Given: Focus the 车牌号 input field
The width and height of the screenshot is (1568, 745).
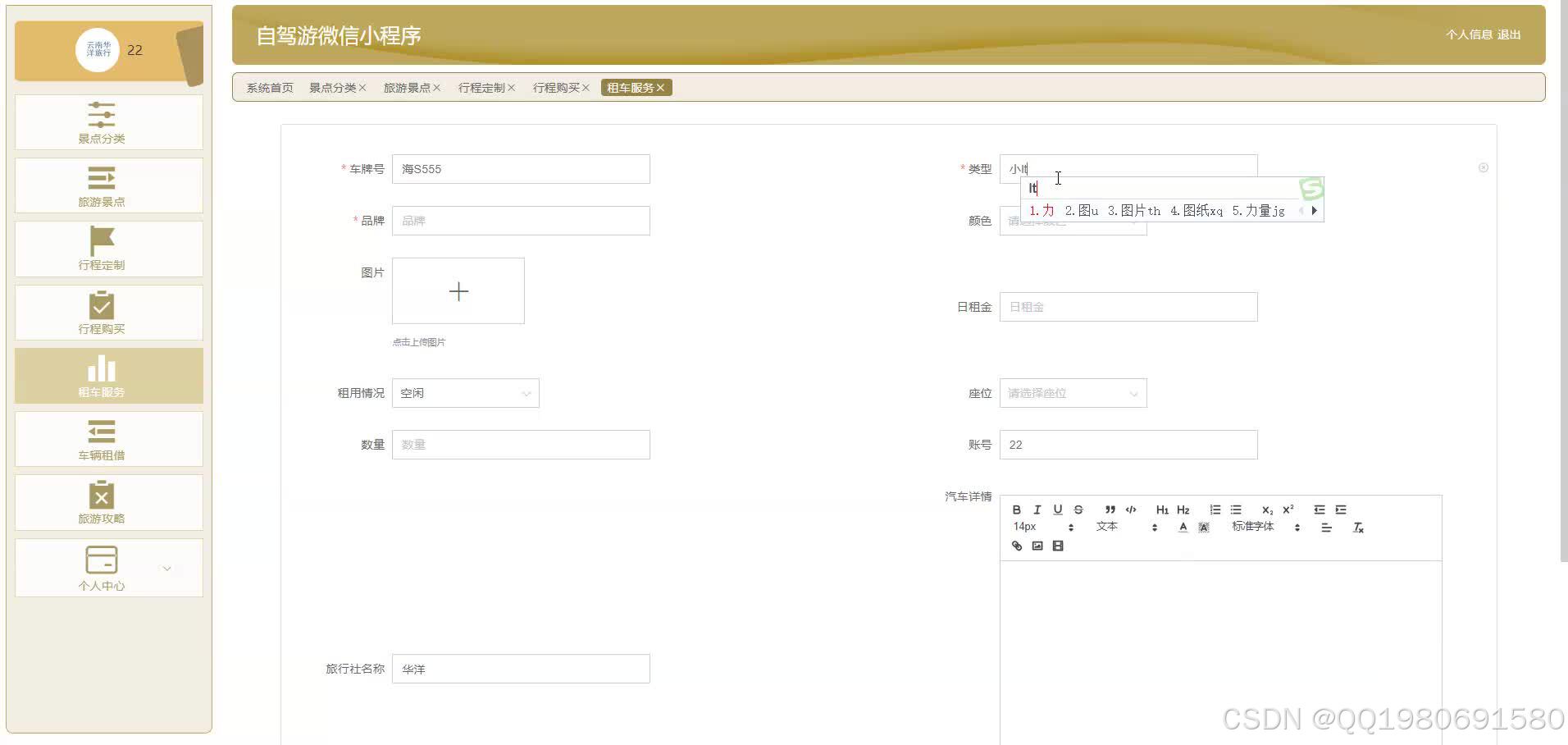Looking at the screenshot, I should [x=521, y=169].
